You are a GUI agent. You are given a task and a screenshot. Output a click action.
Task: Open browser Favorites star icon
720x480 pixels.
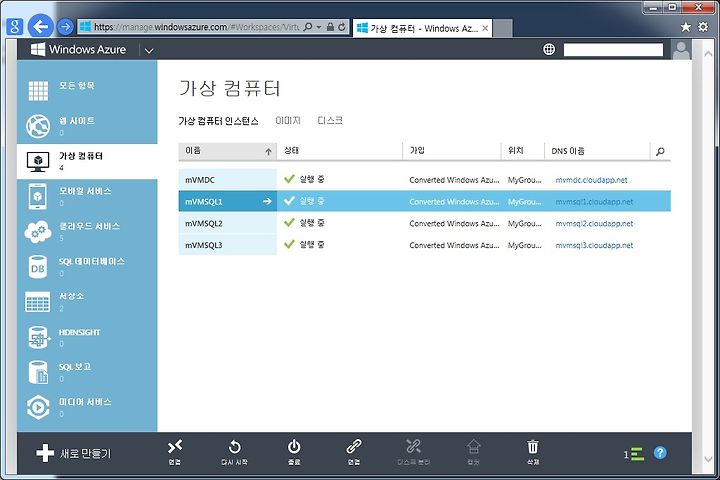[686, 27]
